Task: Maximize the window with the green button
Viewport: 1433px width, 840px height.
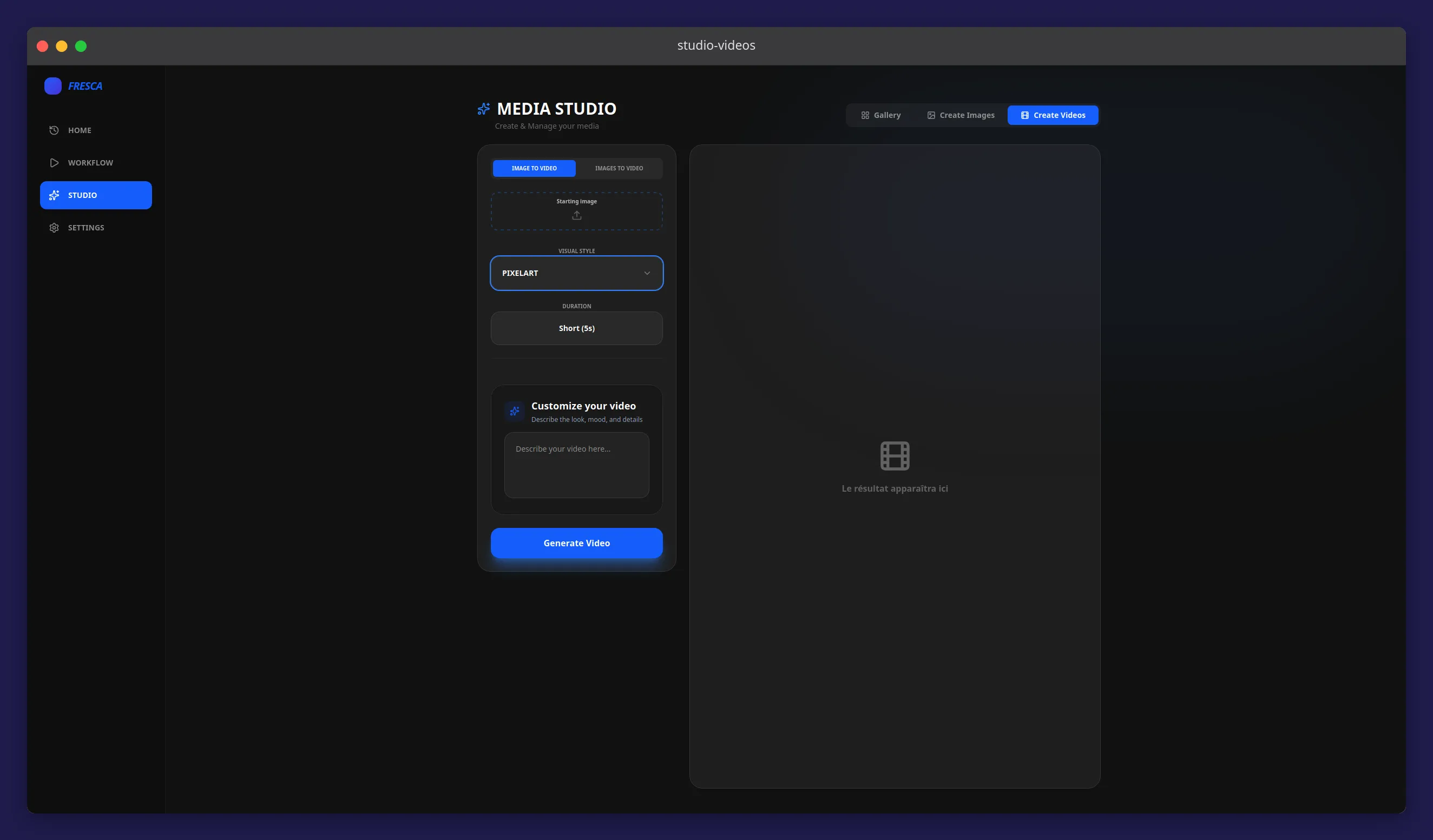Action: point(81,46)
